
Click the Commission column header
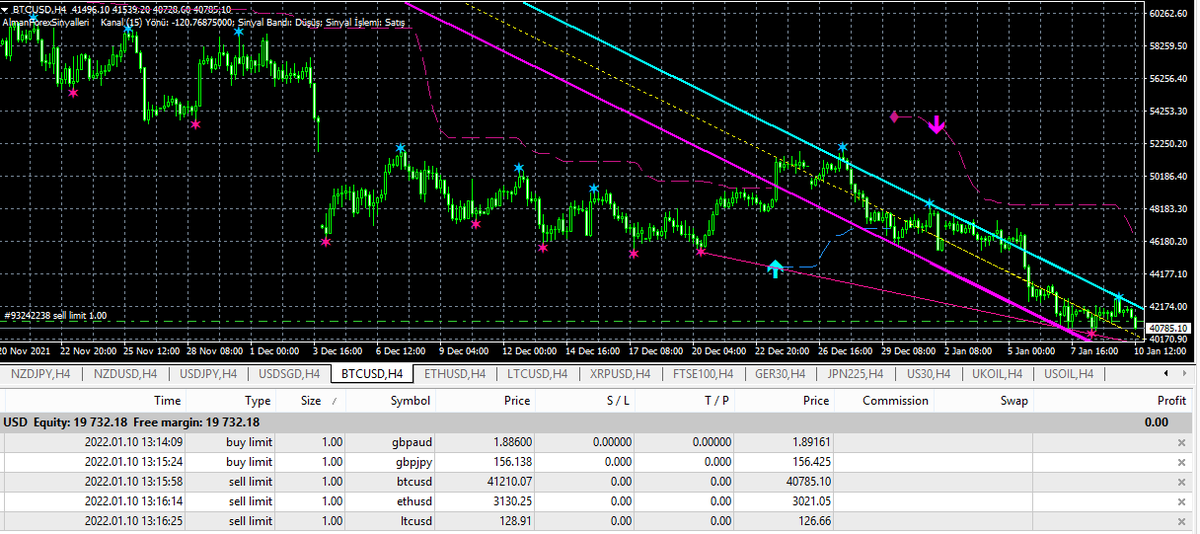pos(896,401)
